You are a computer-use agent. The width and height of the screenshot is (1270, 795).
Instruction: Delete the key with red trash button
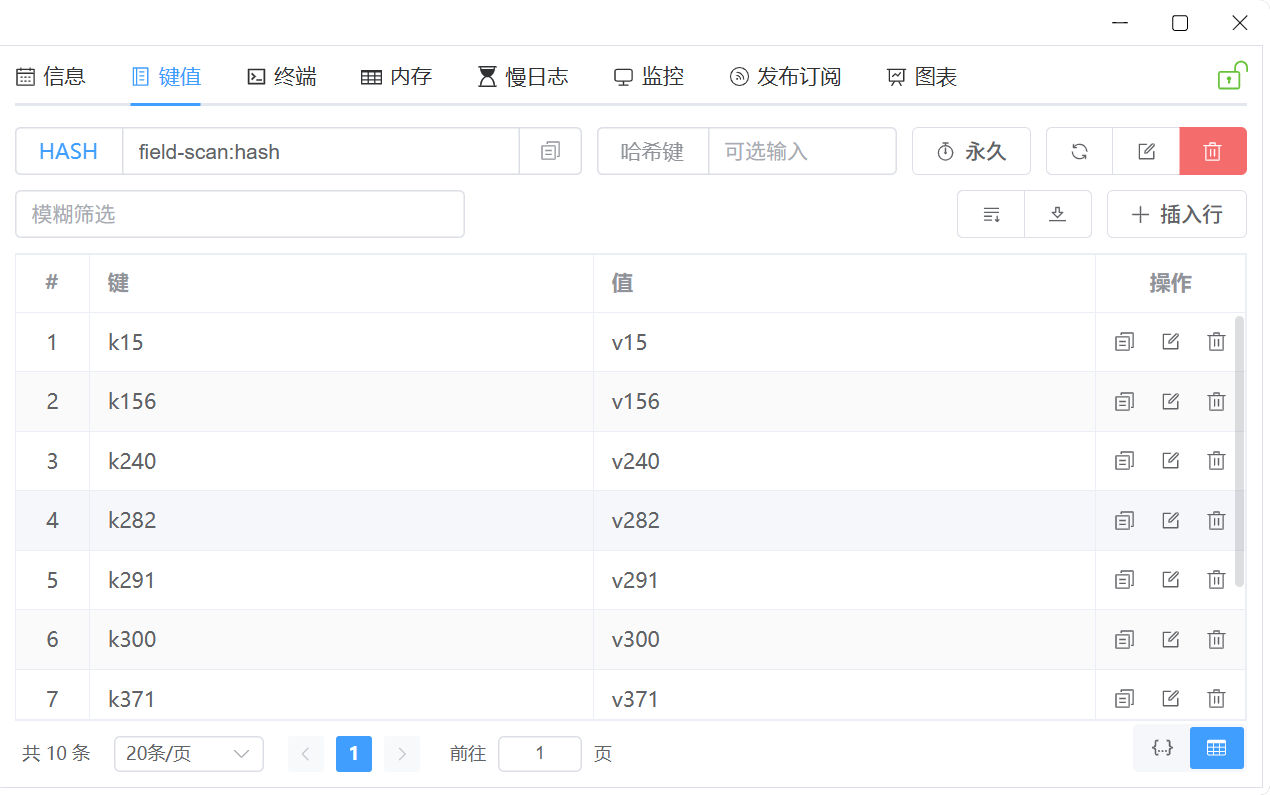1212,152
